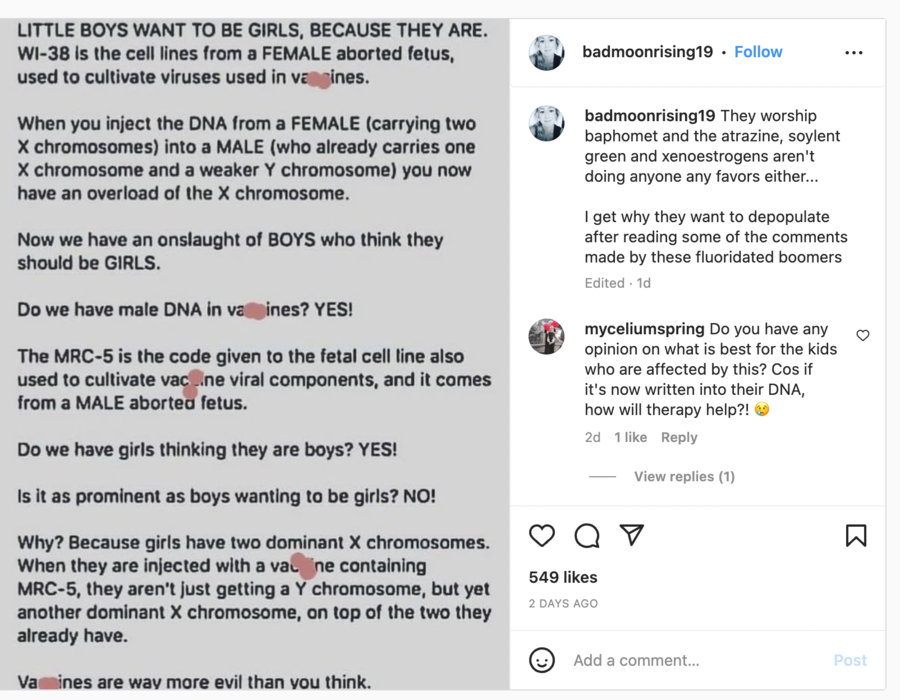Like myceliumspring's comment with small heart
The height and width of the screenshot is (700, 900).
tap(863, 335)
